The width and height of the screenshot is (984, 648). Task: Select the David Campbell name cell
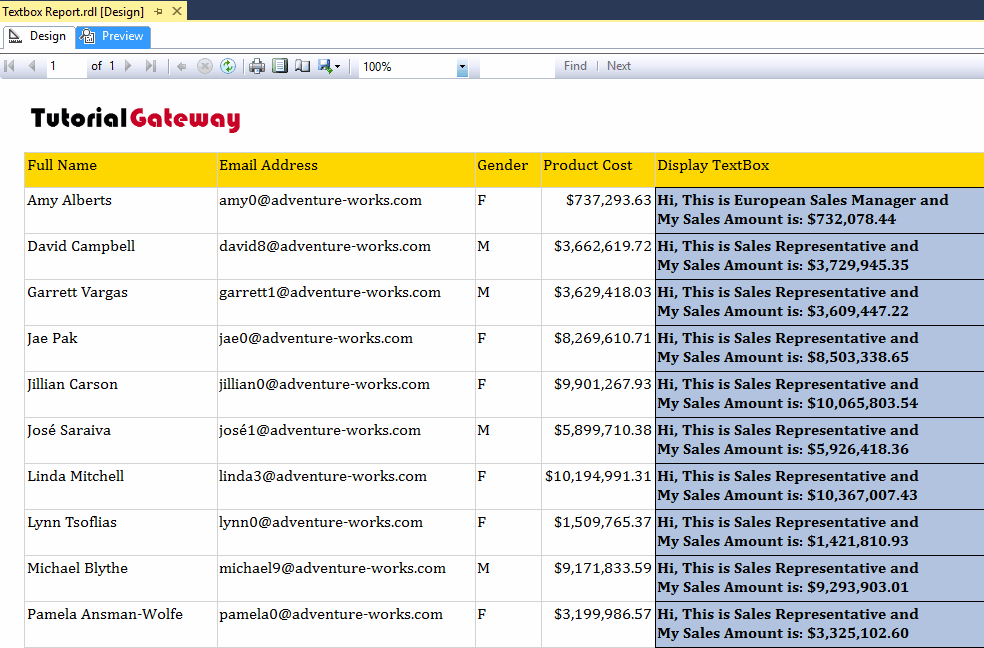120,256
